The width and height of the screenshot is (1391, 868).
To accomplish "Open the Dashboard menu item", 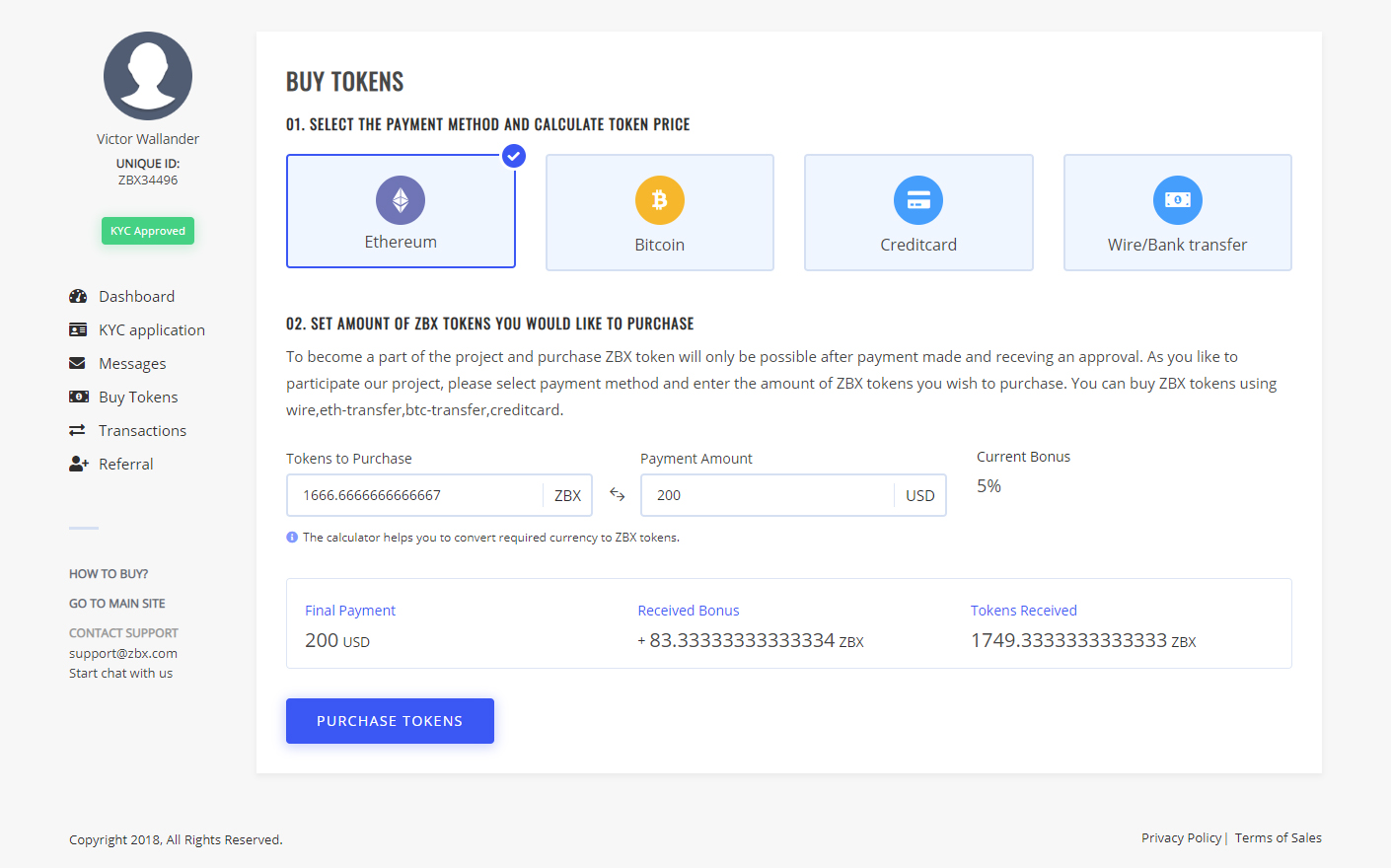I will 136,296.
